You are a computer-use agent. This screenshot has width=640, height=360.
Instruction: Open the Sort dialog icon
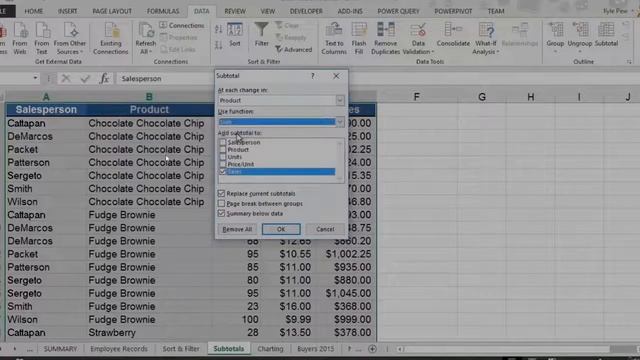point(235,35)
